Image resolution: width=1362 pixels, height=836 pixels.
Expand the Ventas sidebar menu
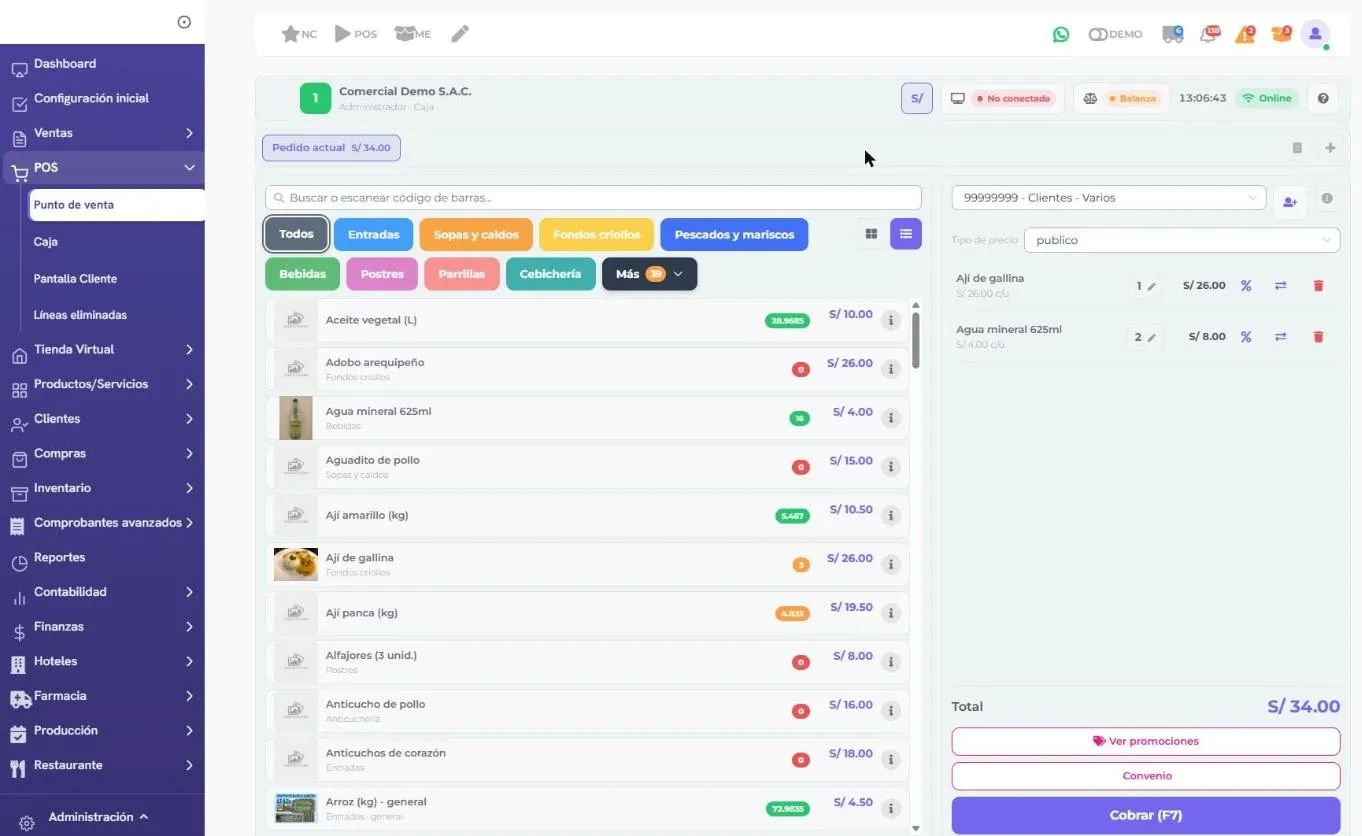click(102, 133)
